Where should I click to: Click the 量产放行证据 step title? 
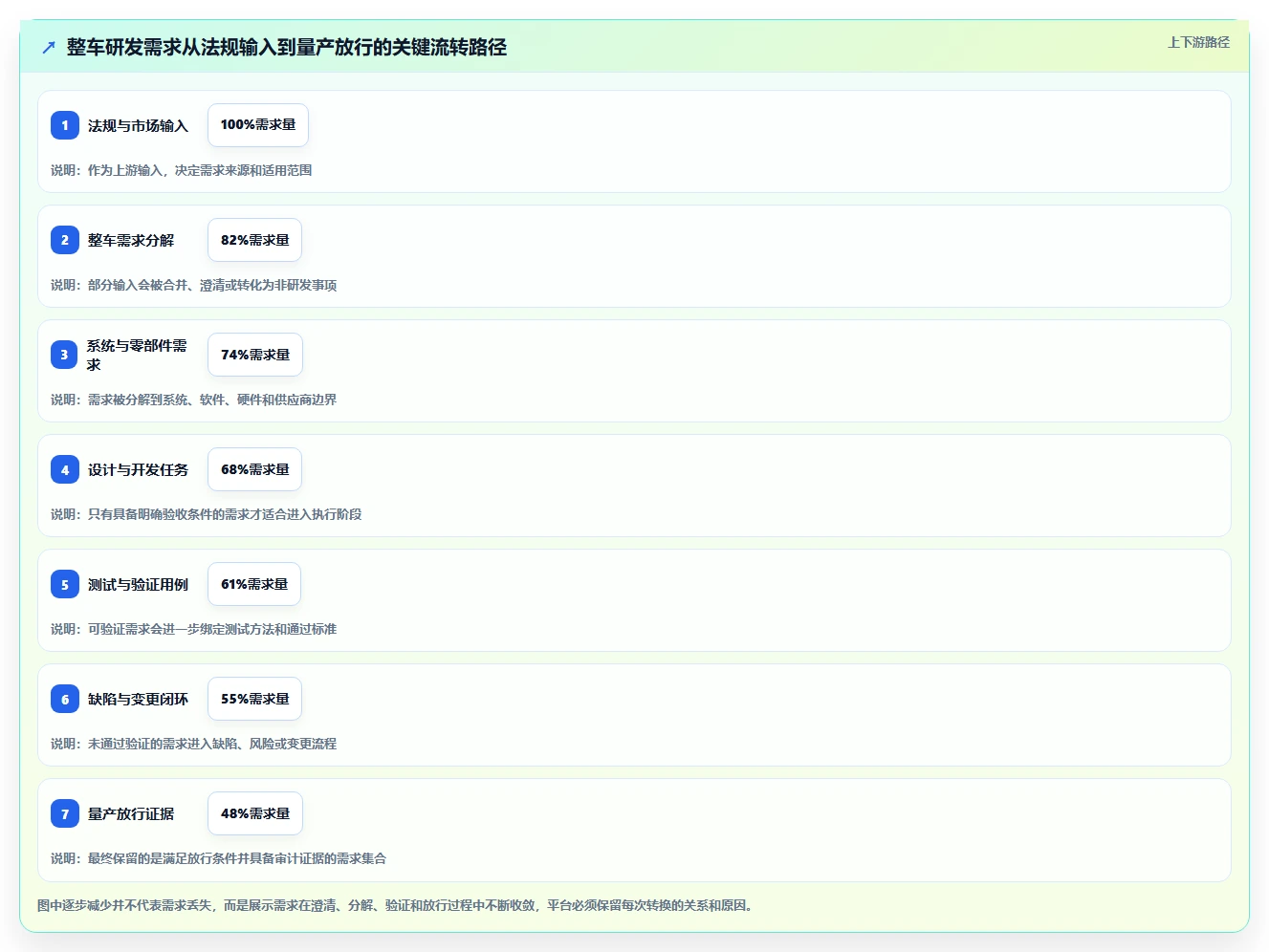[131, 813]
